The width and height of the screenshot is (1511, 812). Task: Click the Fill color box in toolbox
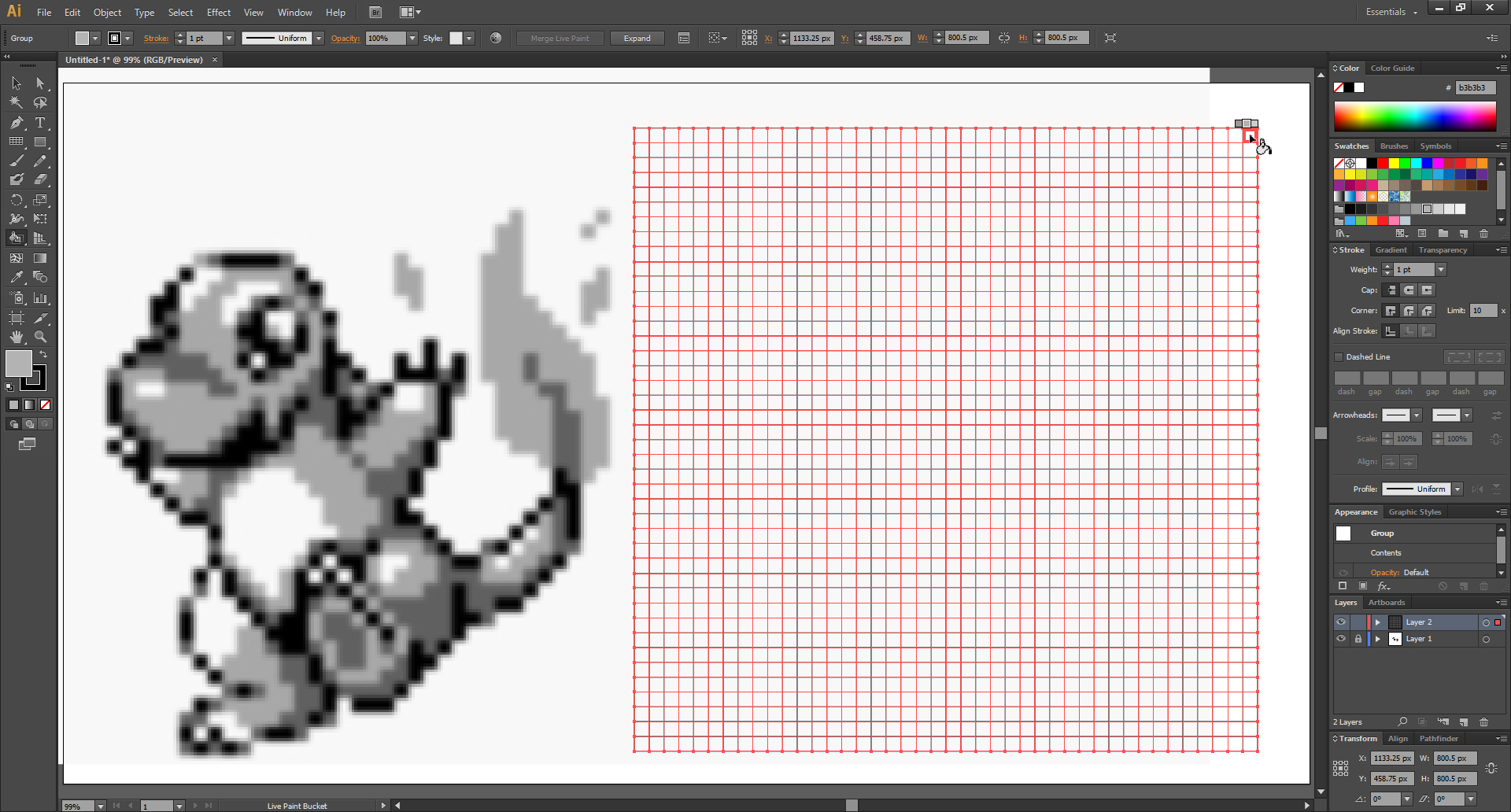pos(19,364)
